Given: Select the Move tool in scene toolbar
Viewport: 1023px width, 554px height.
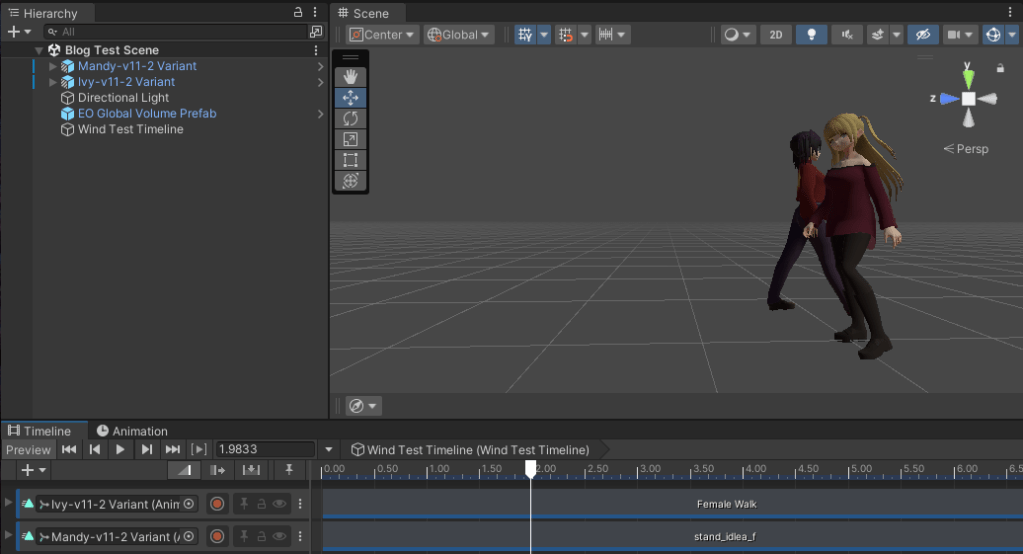Looking at the screenshot, I should point(350,98).
